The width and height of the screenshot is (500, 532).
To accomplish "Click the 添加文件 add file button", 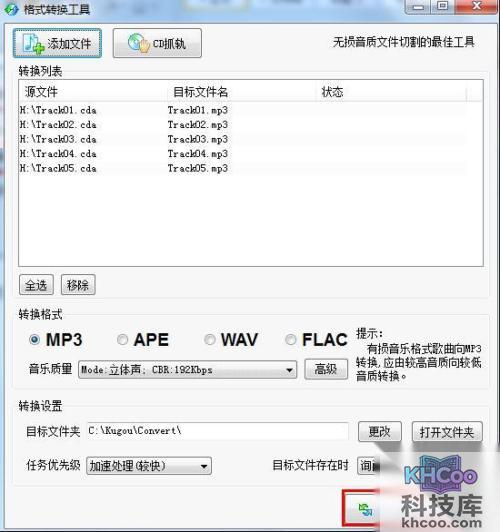I will point(57,43).
